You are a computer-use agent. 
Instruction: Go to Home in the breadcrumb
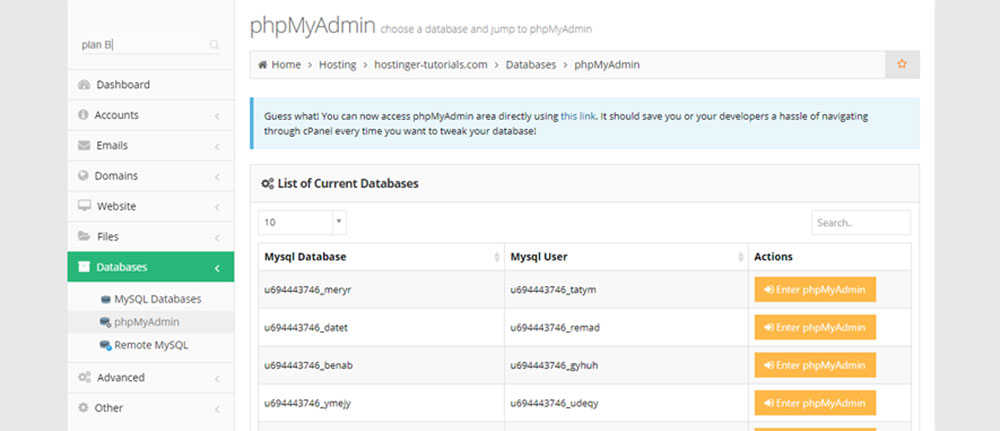point(286,65)
